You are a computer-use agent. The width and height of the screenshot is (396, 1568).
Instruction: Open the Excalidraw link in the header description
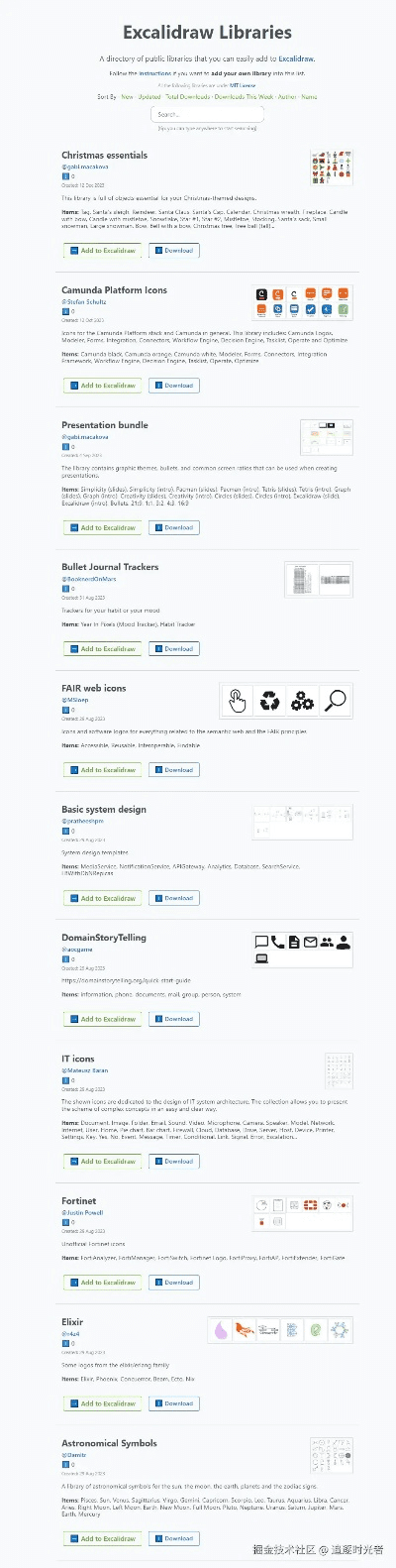pos(296,59)
